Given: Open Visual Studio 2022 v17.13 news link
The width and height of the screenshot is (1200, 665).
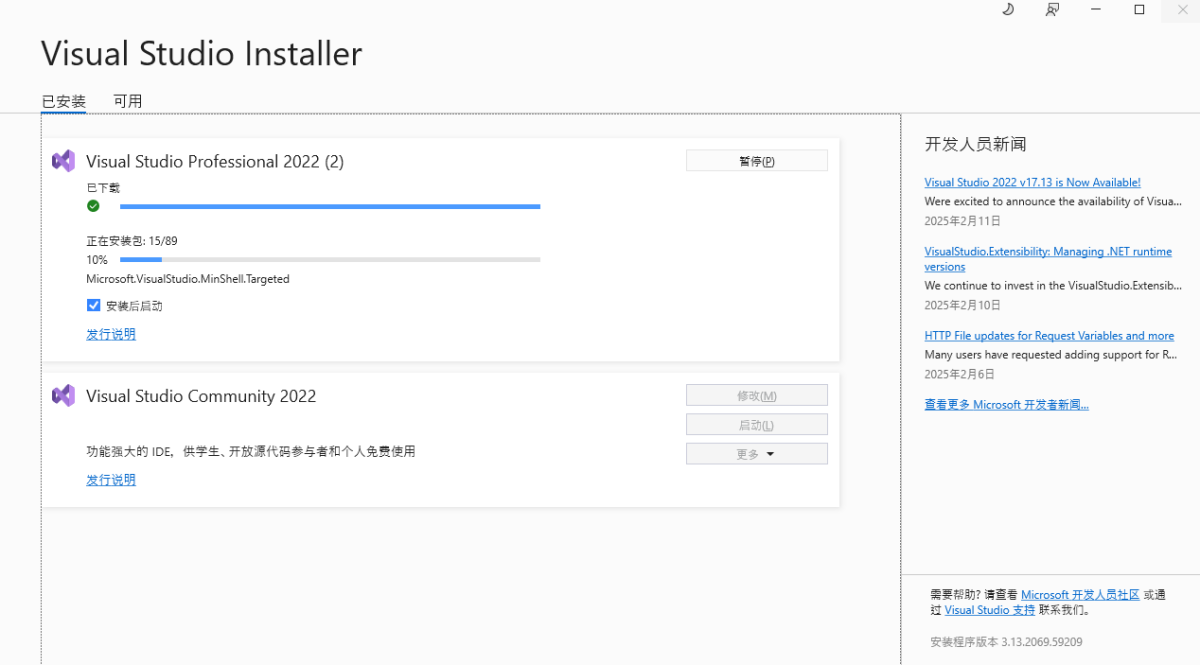Looking at the screenshot, I should click(x=1032, y=182).
